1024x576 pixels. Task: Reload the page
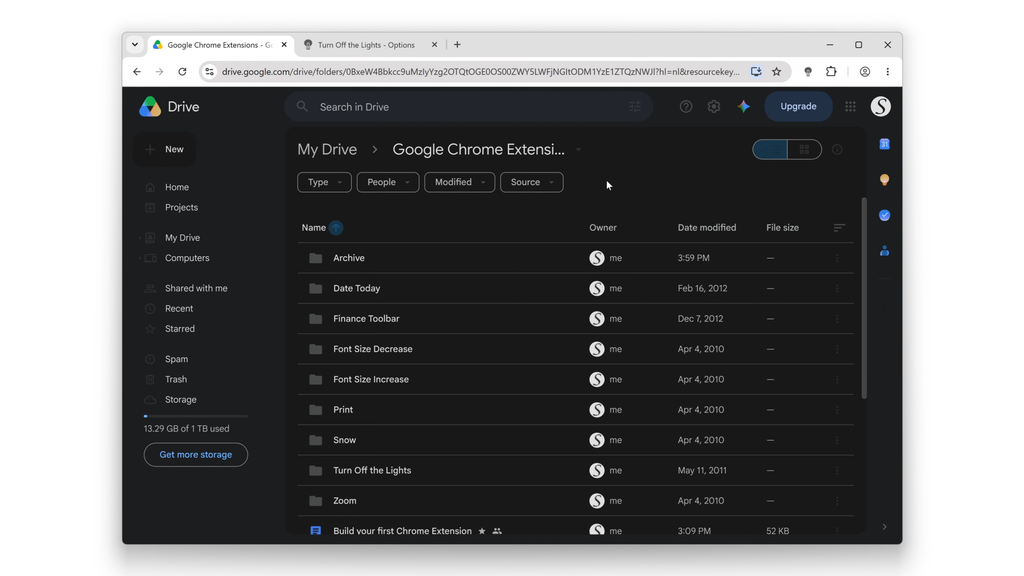point(182,72)
